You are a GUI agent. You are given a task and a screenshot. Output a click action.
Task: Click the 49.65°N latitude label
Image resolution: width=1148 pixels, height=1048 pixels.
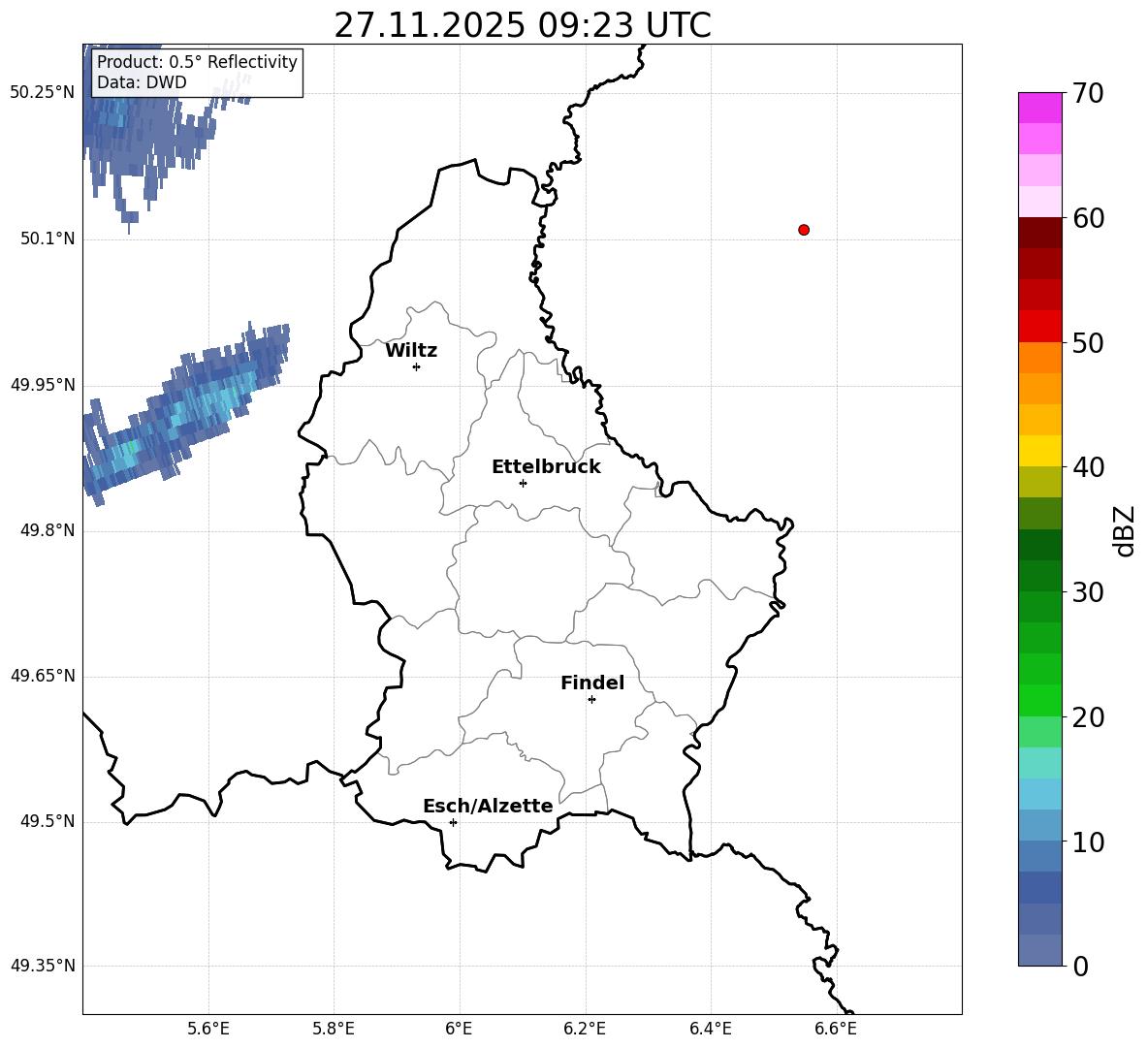pyautogui.click(x=43, y=676)
